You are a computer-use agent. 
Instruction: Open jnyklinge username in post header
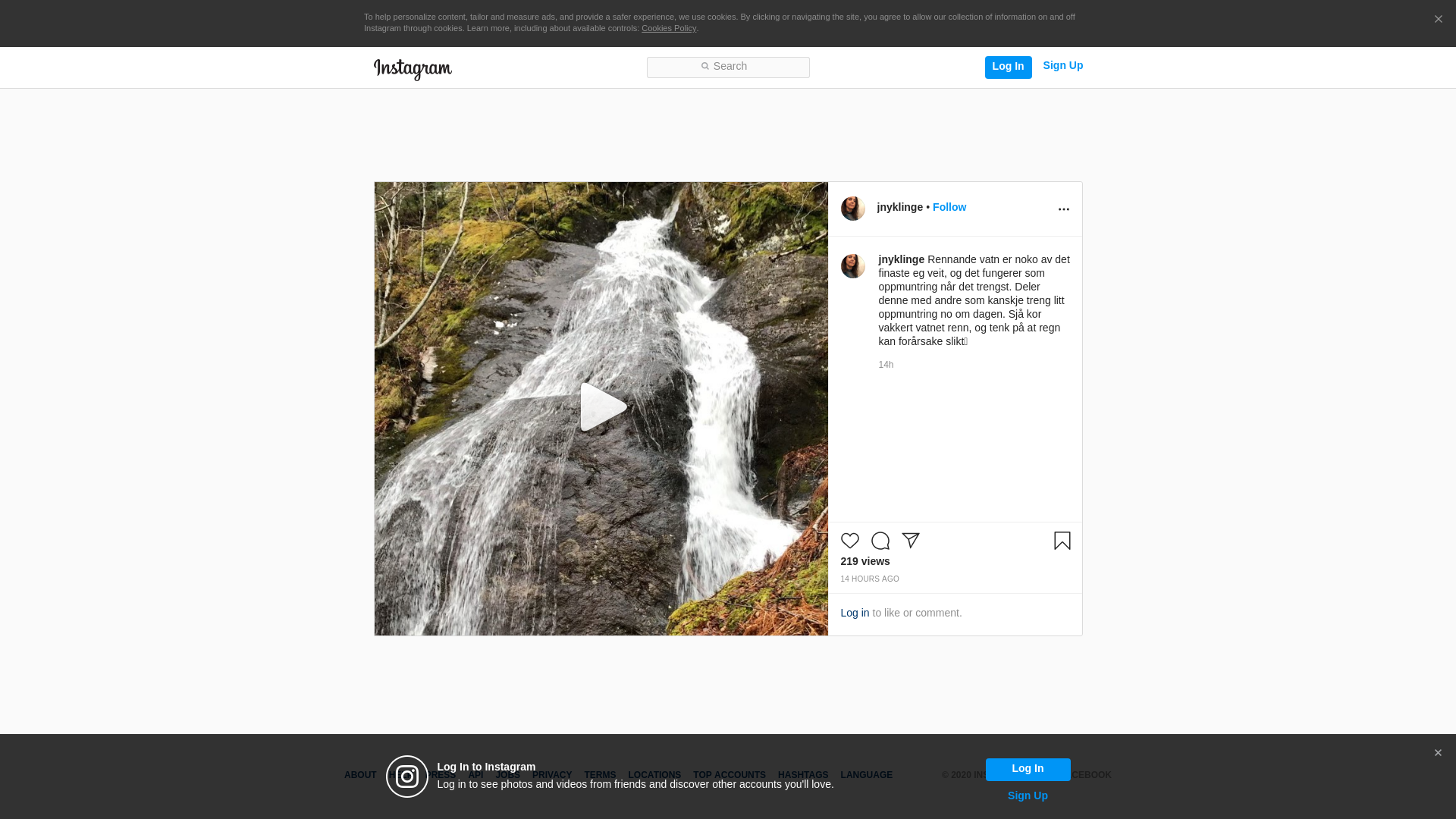point(899,208)
